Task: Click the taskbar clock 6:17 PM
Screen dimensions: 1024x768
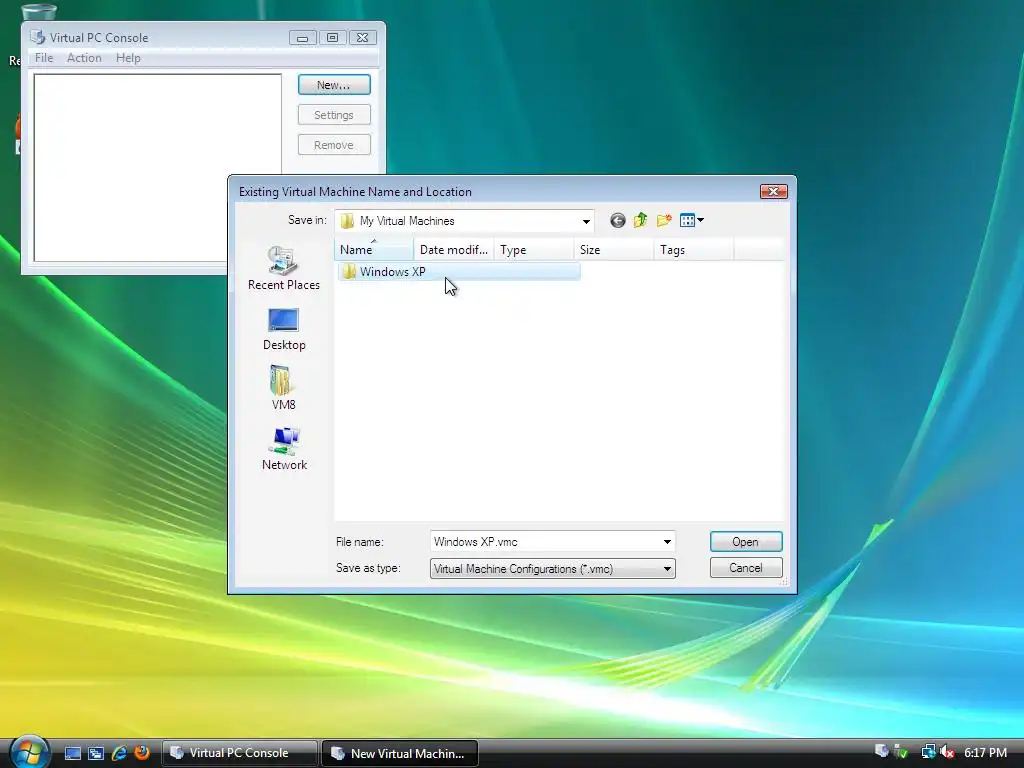Action: pyautogui.click(x=985, y=752)
